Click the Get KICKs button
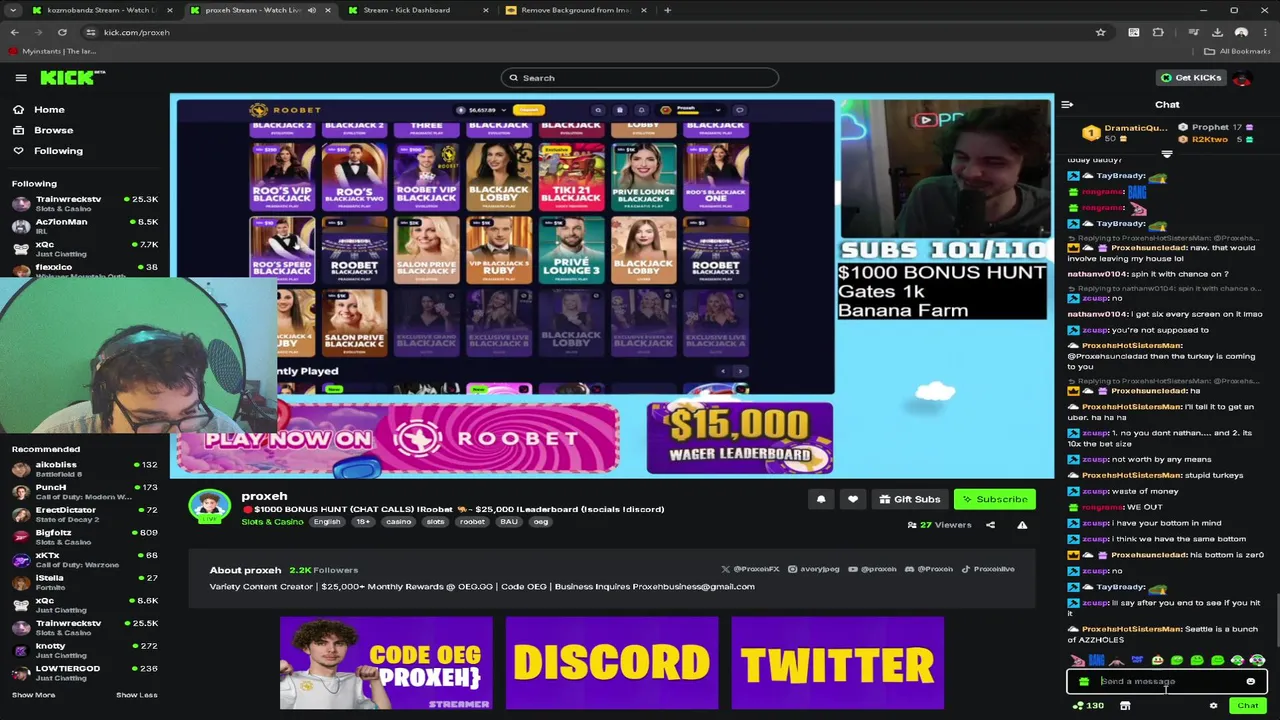The width and height of the screenshot is (1280, 720). [1191, 78]
